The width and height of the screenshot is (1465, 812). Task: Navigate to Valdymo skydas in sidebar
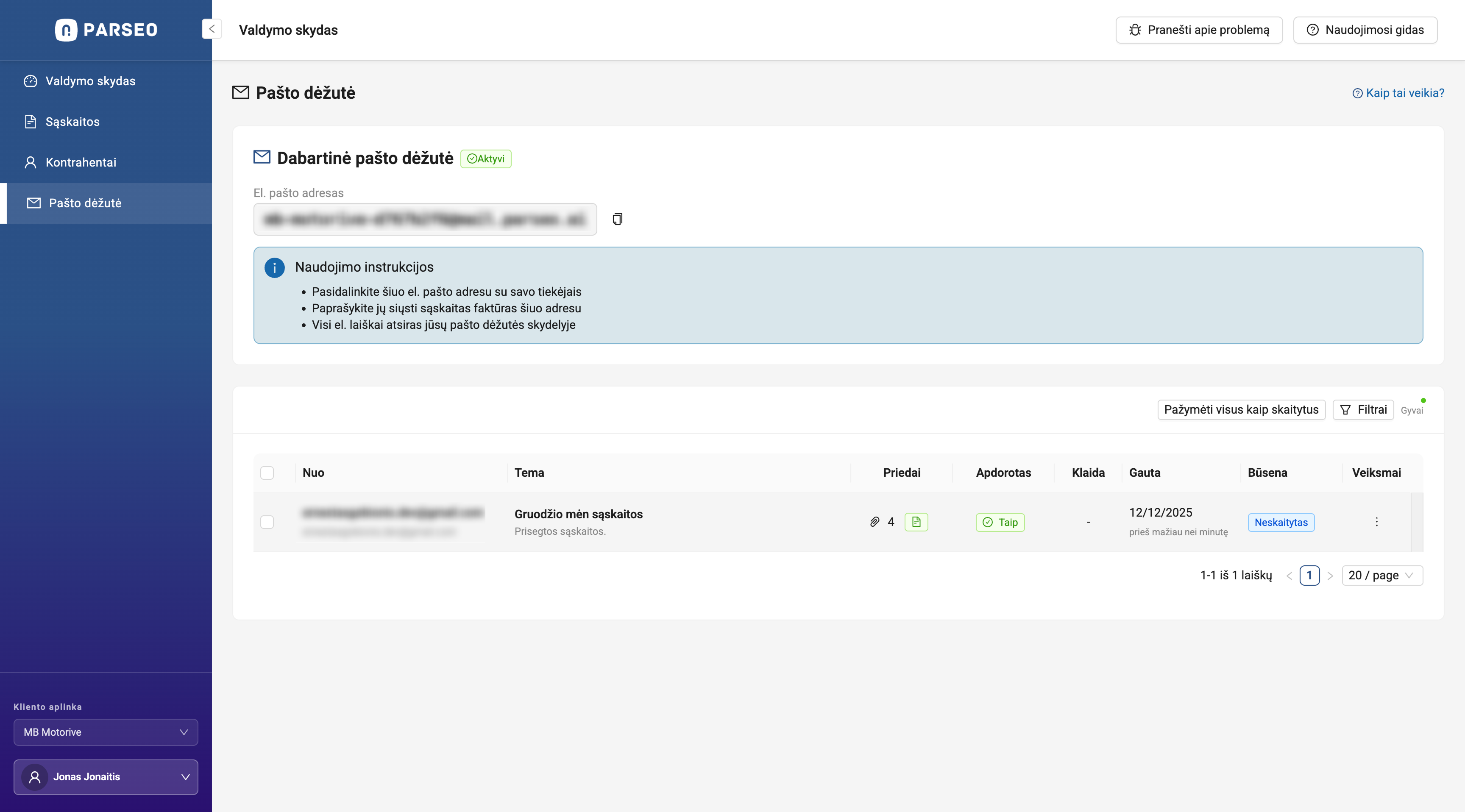click(x=90, y=81)
